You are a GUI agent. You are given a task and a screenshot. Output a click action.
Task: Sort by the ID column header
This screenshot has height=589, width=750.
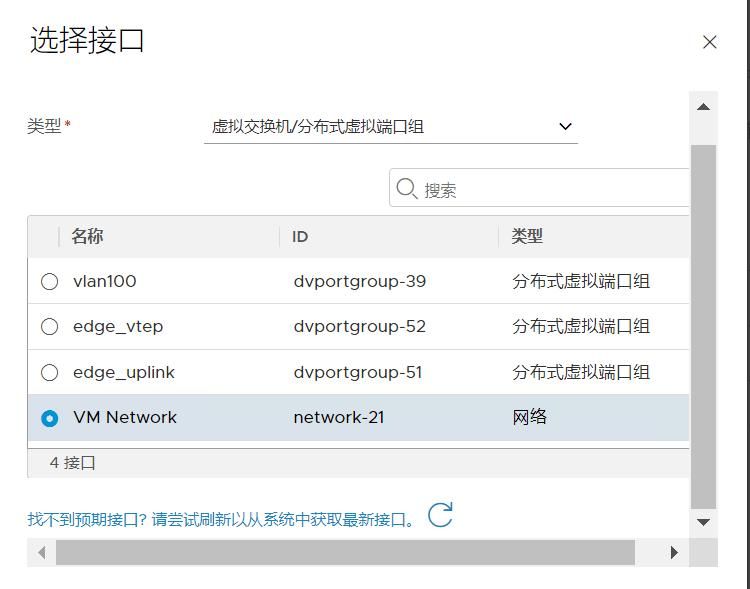click(300, 237)
